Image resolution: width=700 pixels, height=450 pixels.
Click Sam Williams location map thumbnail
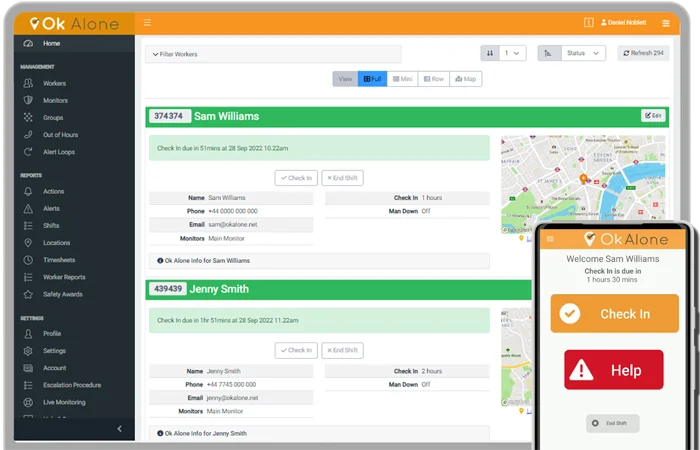583,179
